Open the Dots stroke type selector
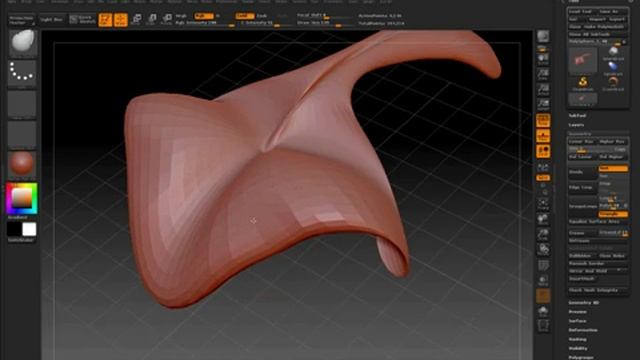Image resolution: width=640 pixels, height=360 pixels. click(22, 73)
